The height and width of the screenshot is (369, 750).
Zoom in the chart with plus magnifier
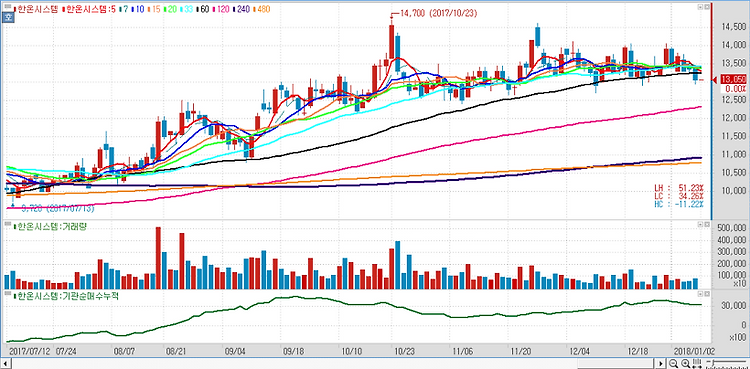[685, 364]
